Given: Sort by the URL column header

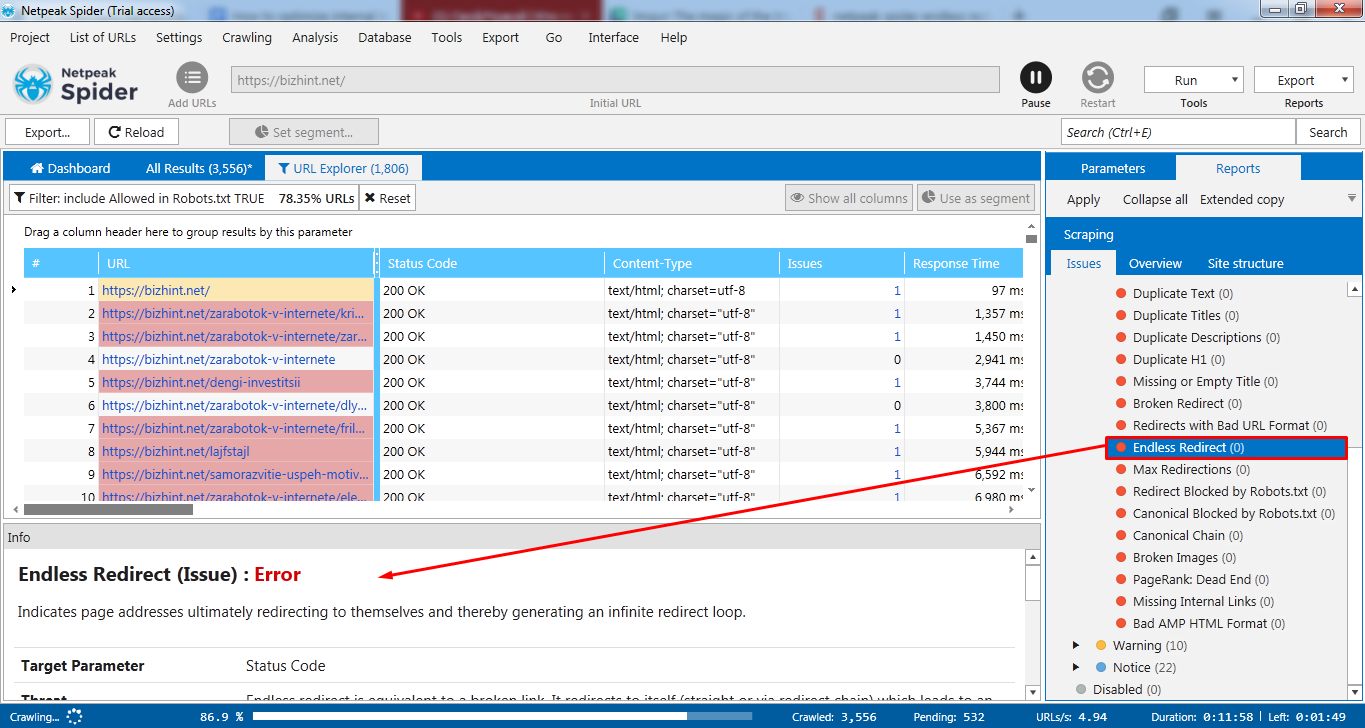Looking at the screenshot, I should point(237,263).
